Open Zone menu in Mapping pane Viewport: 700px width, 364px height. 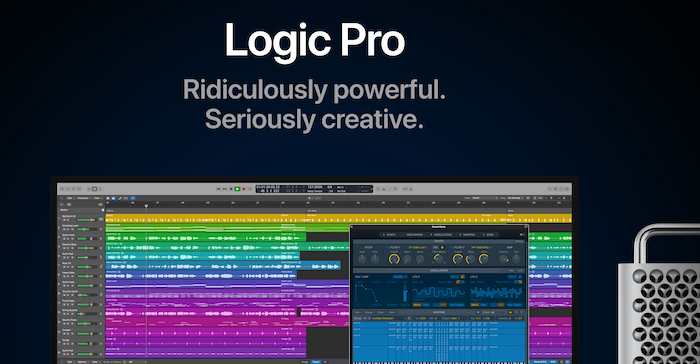[x=382, y=312]
